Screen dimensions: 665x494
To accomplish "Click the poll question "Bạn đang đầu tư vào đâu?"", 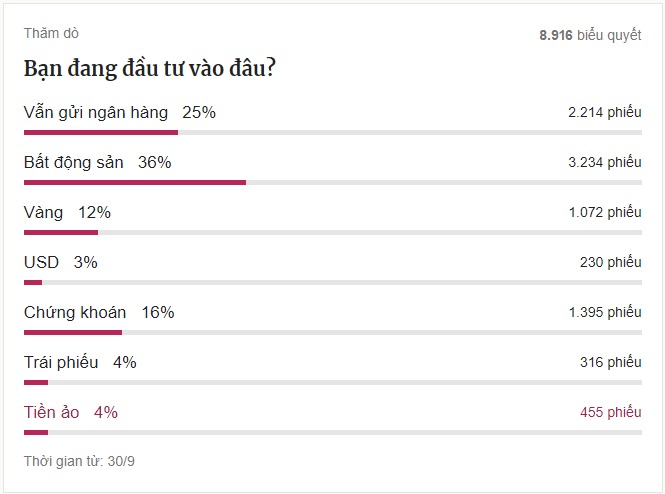I will click(x=150, y=69).
